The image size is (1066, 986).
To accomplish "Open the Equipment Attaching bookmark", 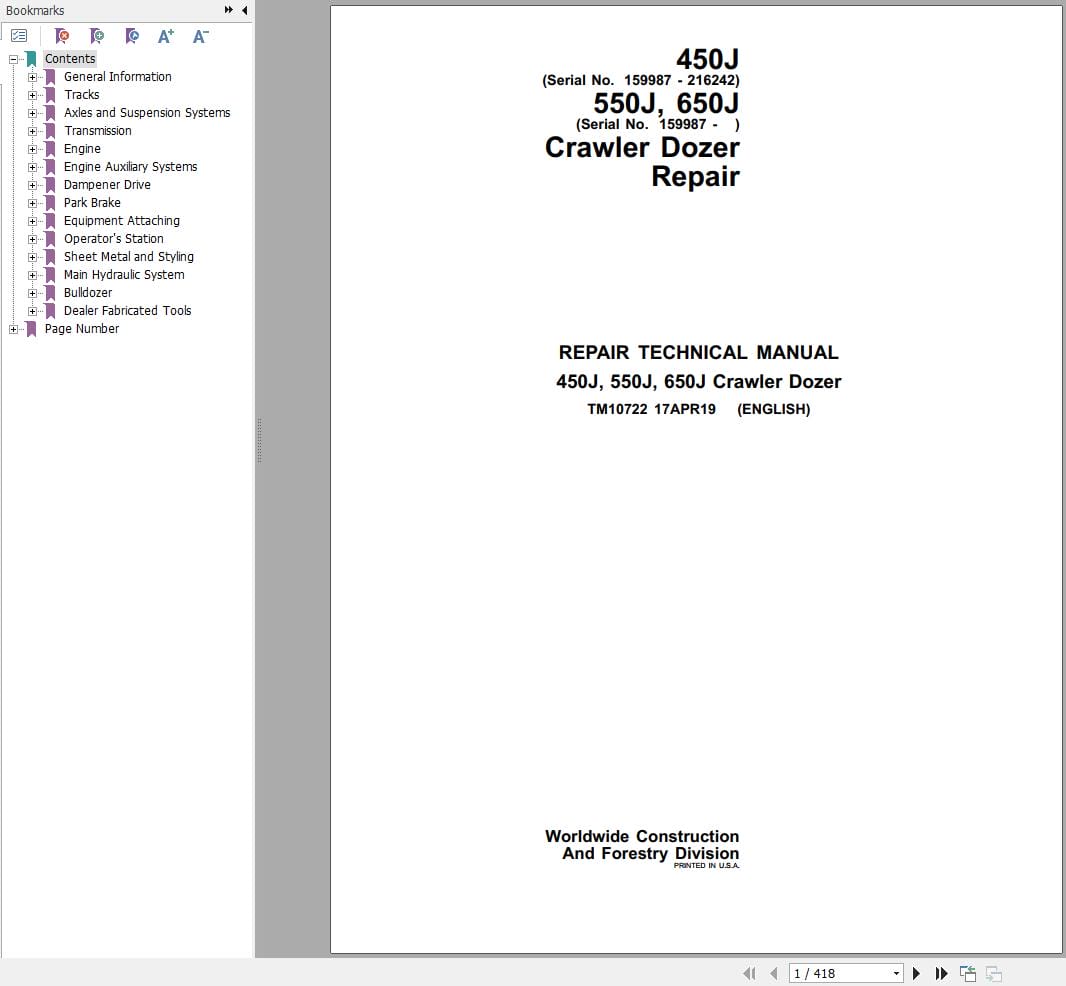I will click(122, 221).
